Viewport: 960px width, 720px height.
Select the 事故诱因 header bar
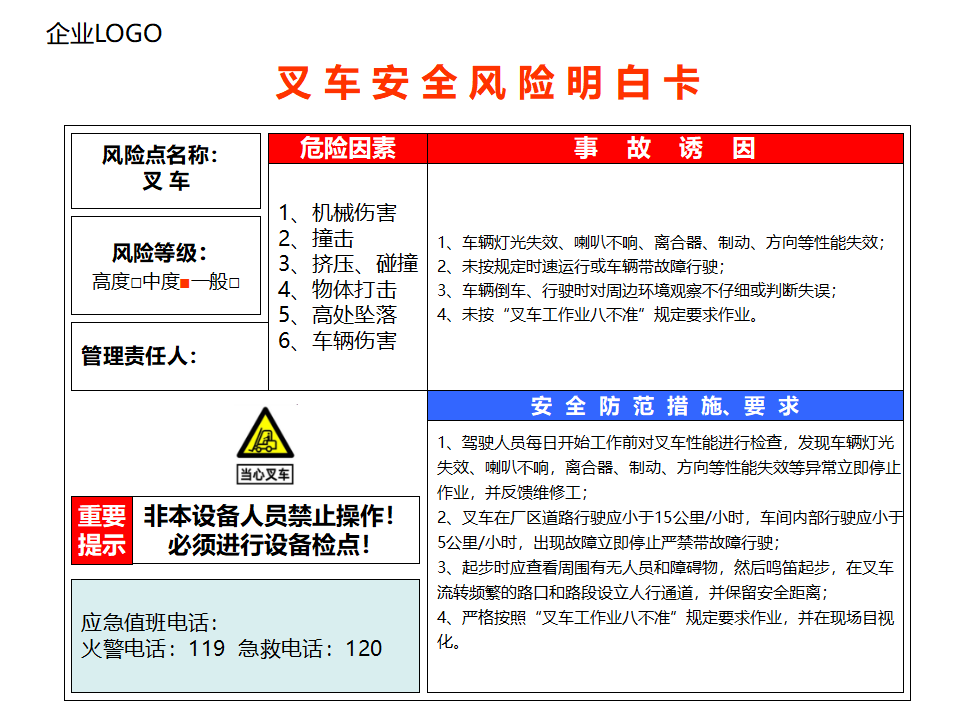(665, 149)
